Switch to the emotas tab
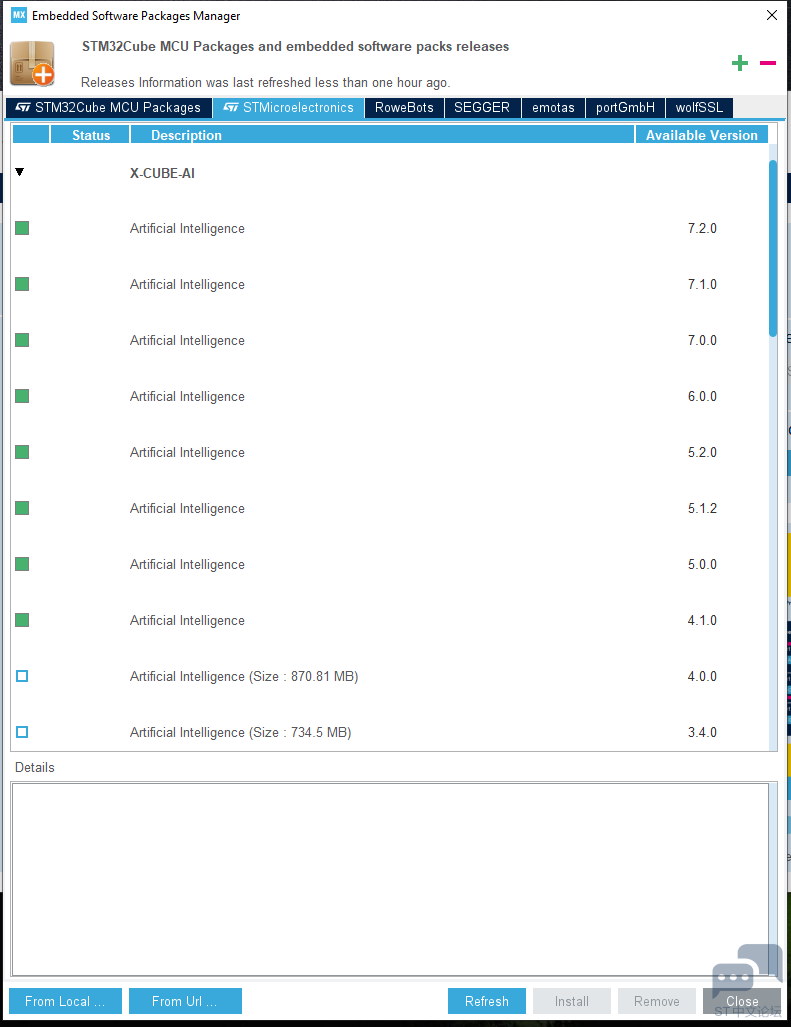 point(553,107)
